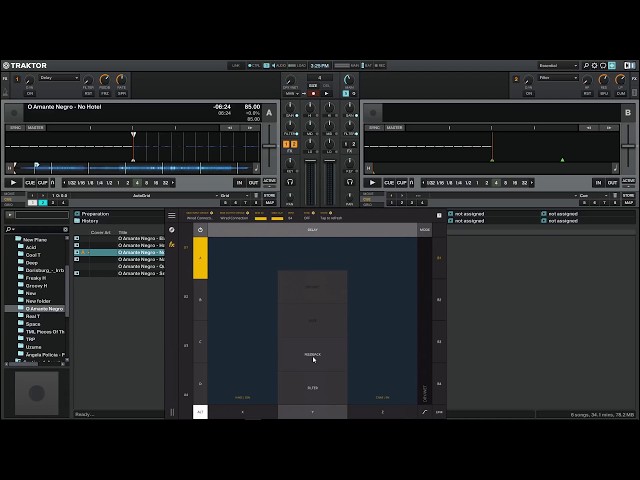Screen dimensions: 640x480
Task: Toggle MASTER on Deck A
Action: tap(36, 128)
